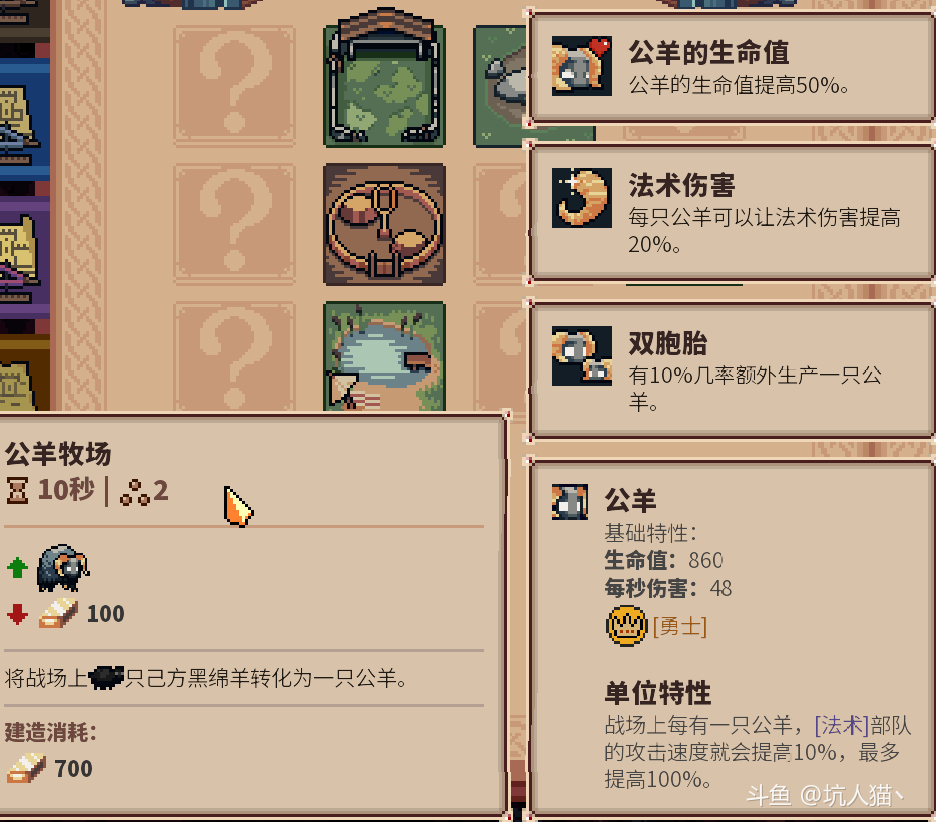Click the ram unit portrait icon
This screenshot has width=936, height=822.
click(569, 502)
